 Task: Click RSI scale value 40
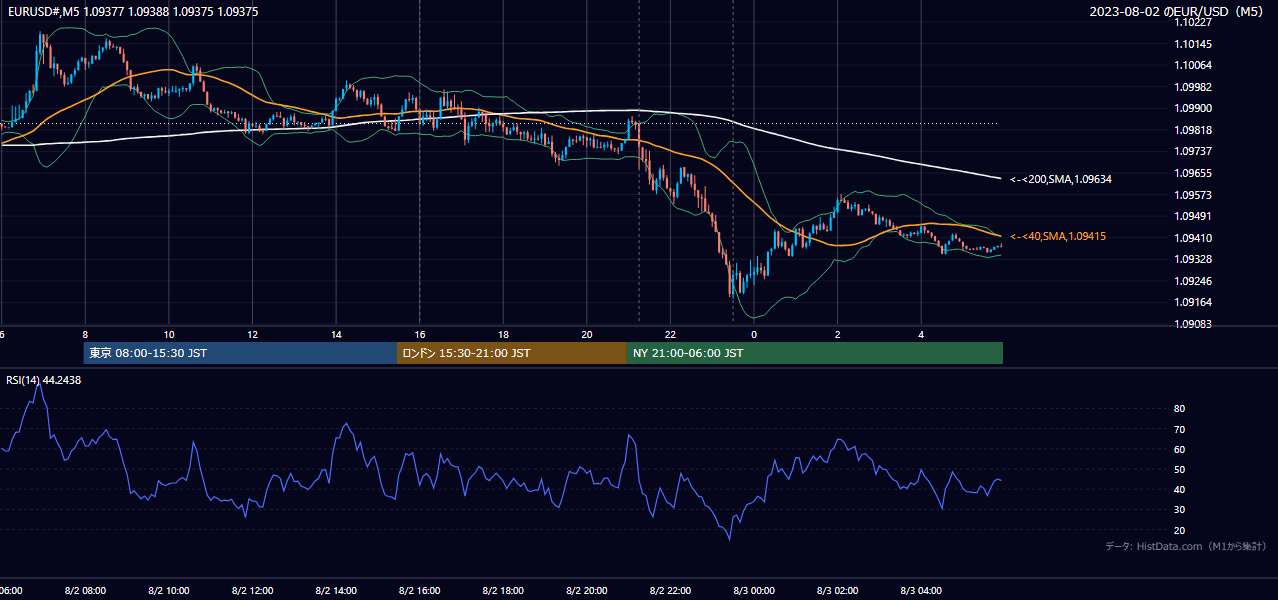click(1179, 489)
